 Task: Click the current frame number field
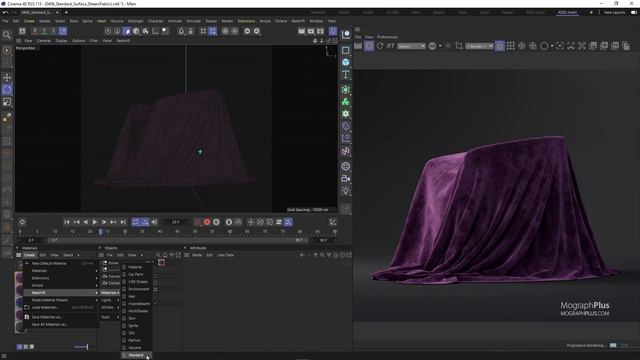(x=176, y=222)
